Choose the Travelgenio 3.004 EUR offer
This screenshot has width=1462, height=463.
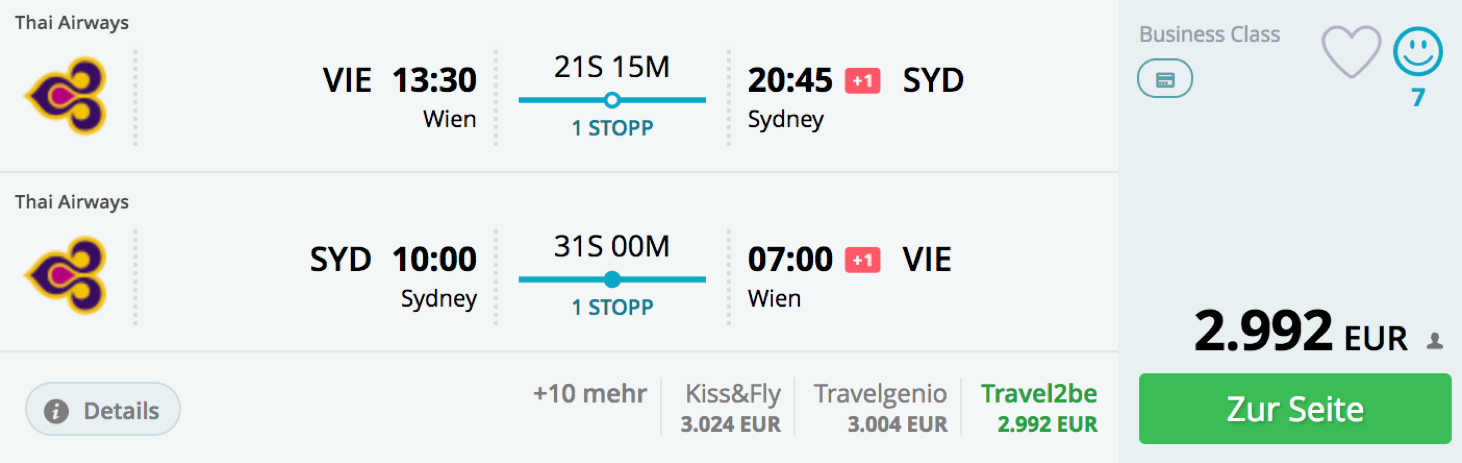tap(880, 408)
